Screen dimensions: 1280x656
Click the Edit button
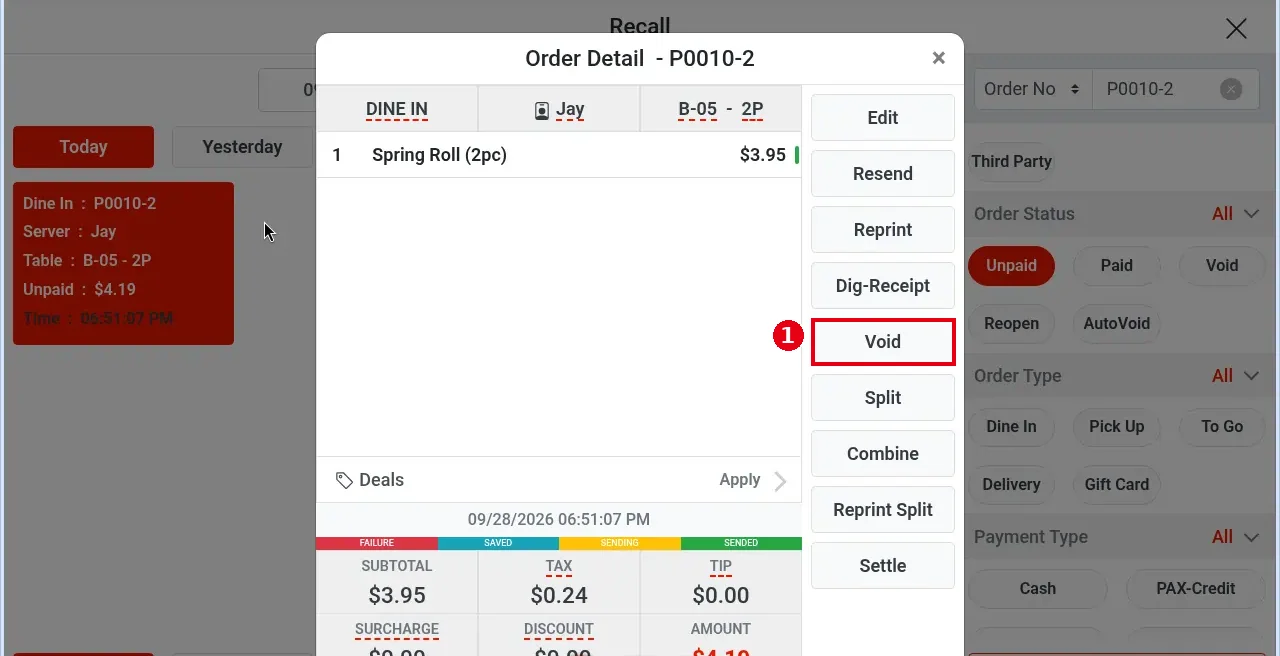point(883,117)
